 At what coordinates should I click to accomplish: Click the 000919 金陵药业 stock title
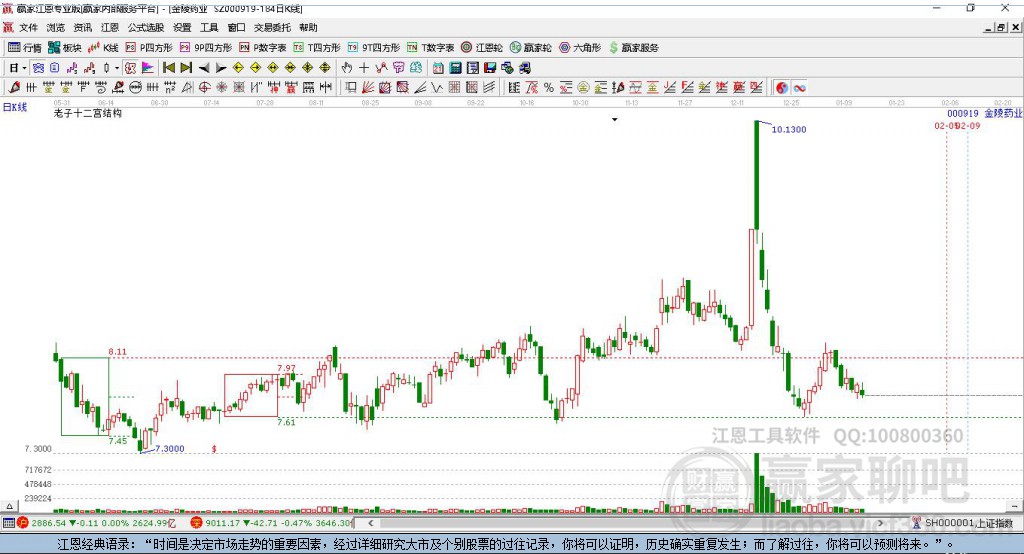985,113
